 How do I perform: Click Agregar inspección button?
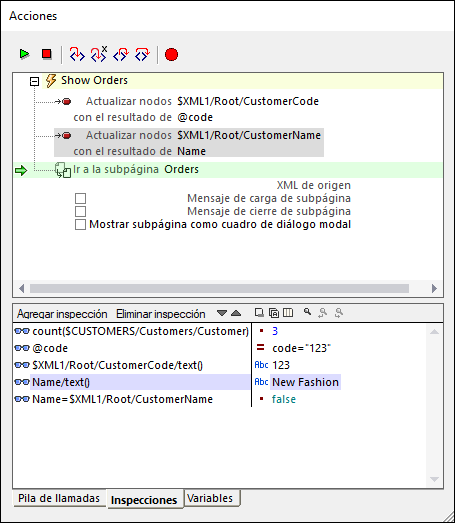[x=62, y=314]
